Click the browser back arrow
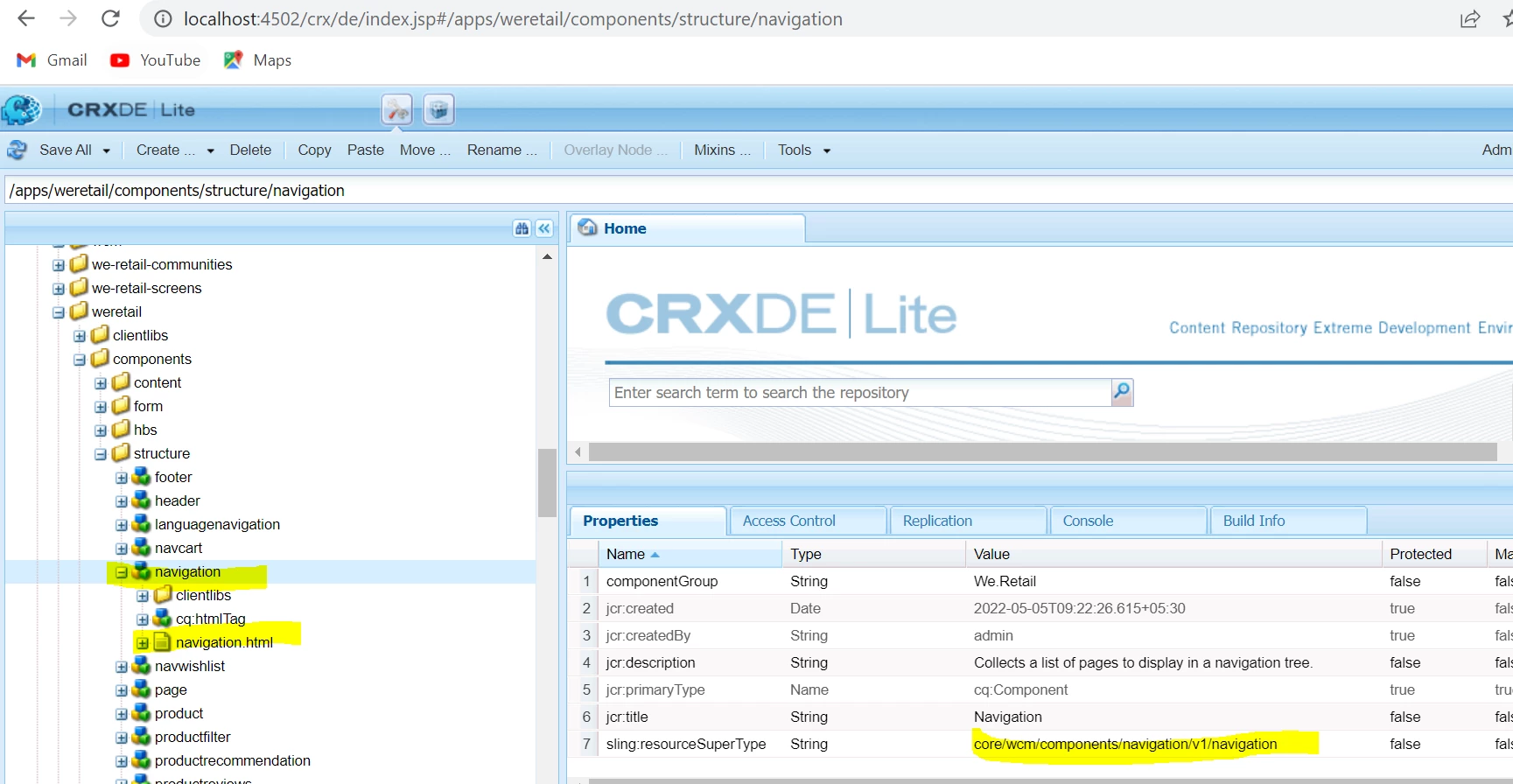Viewport: 1513px width, 784px height. (26, 18)
